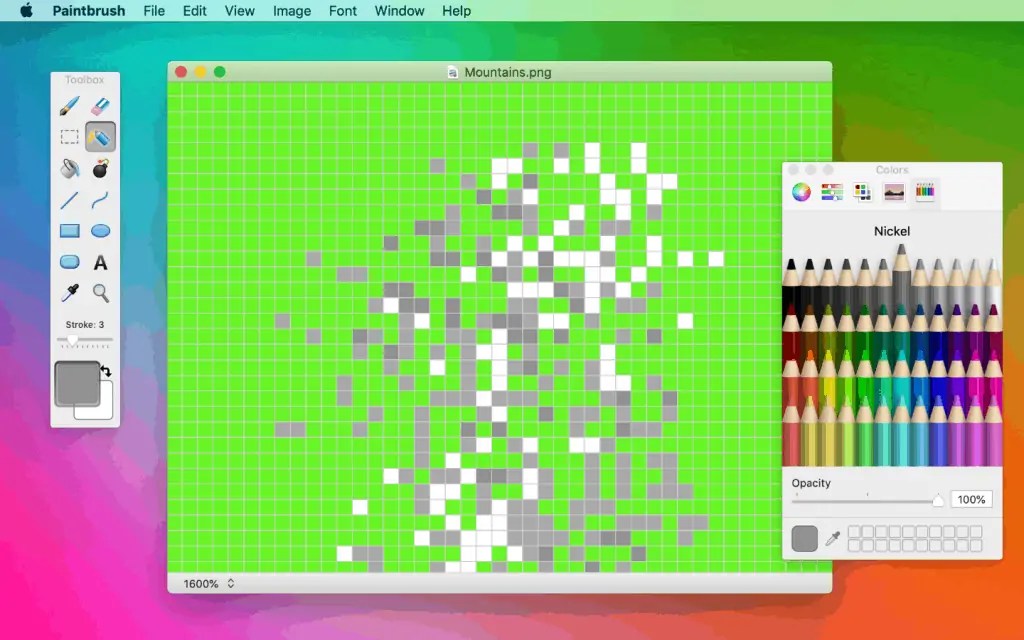Switch to the Color Sliders tab
Image resolution: width=1024 pixels, height=640 pixels.
coord(830,191)
